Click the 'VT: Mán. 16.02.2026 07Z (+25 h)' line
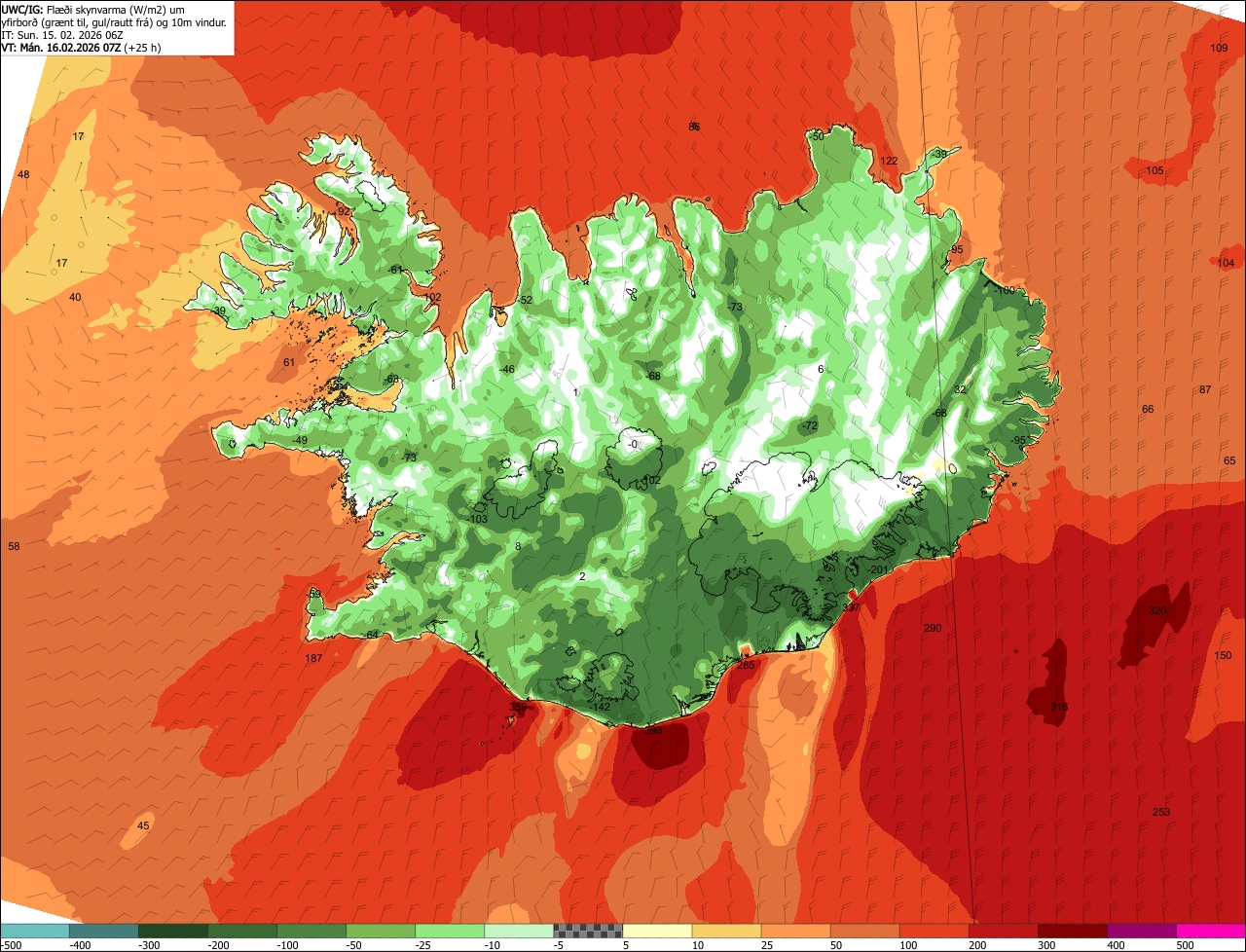The height and width of the screenshot is (952, 1246). [82, 47]
